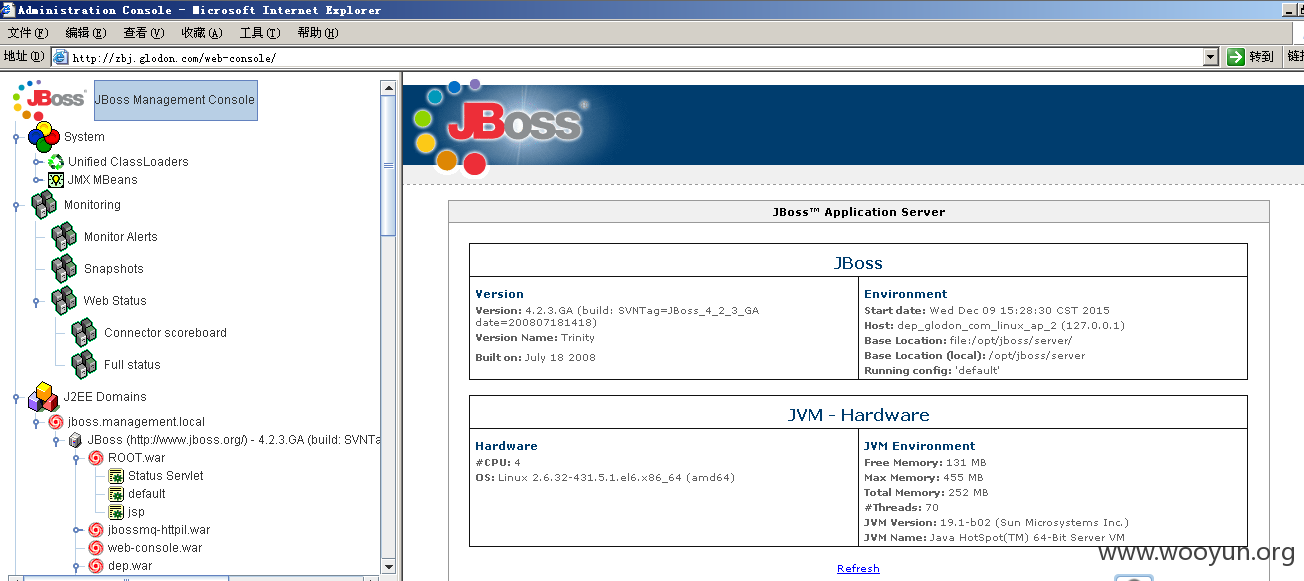The image size is (1304, 581).
Task: Open the Full status icon
Action: pyautogui.click(x=84, y=365)
